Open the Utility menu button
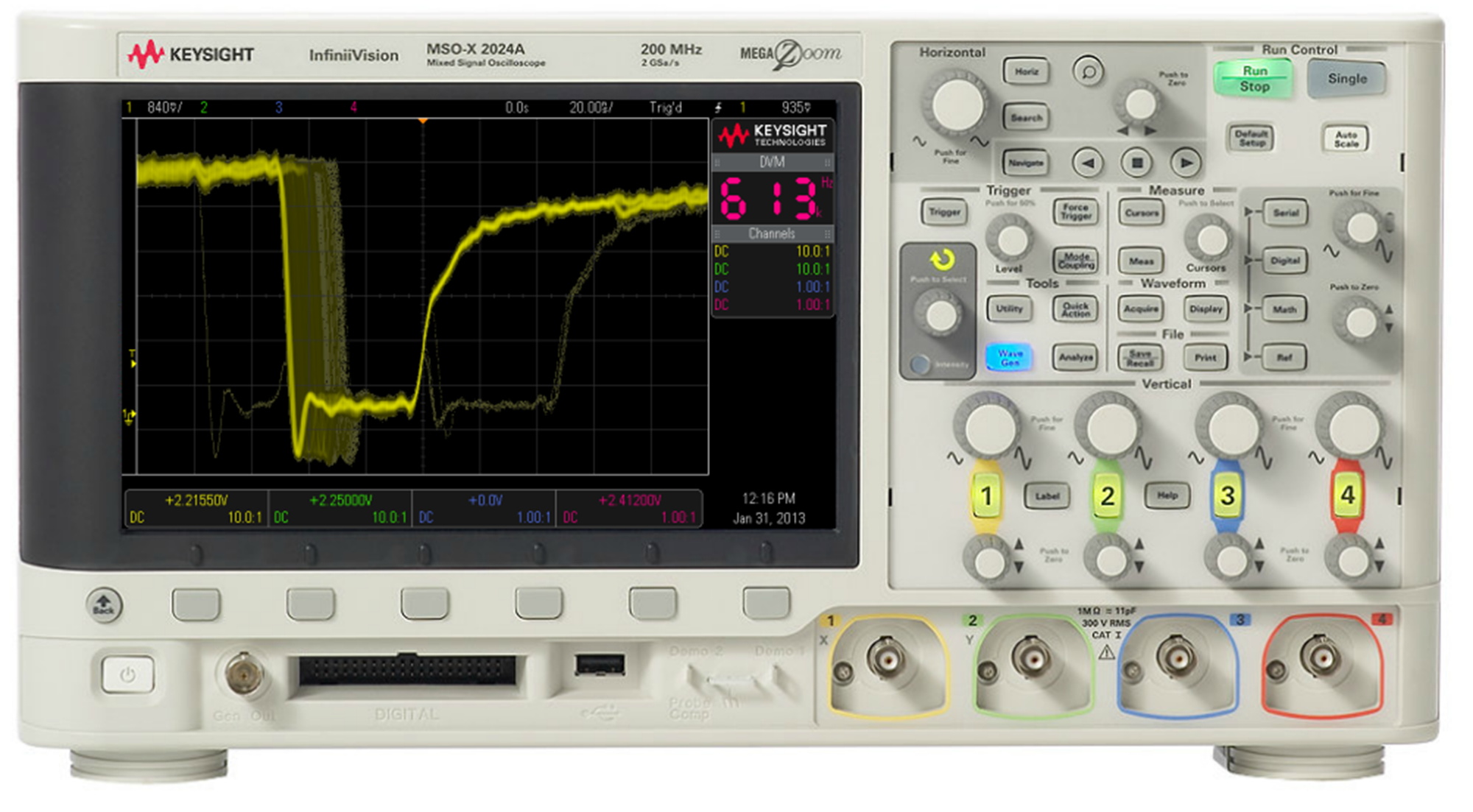 pyautogui.click(x=1009, y=309)
